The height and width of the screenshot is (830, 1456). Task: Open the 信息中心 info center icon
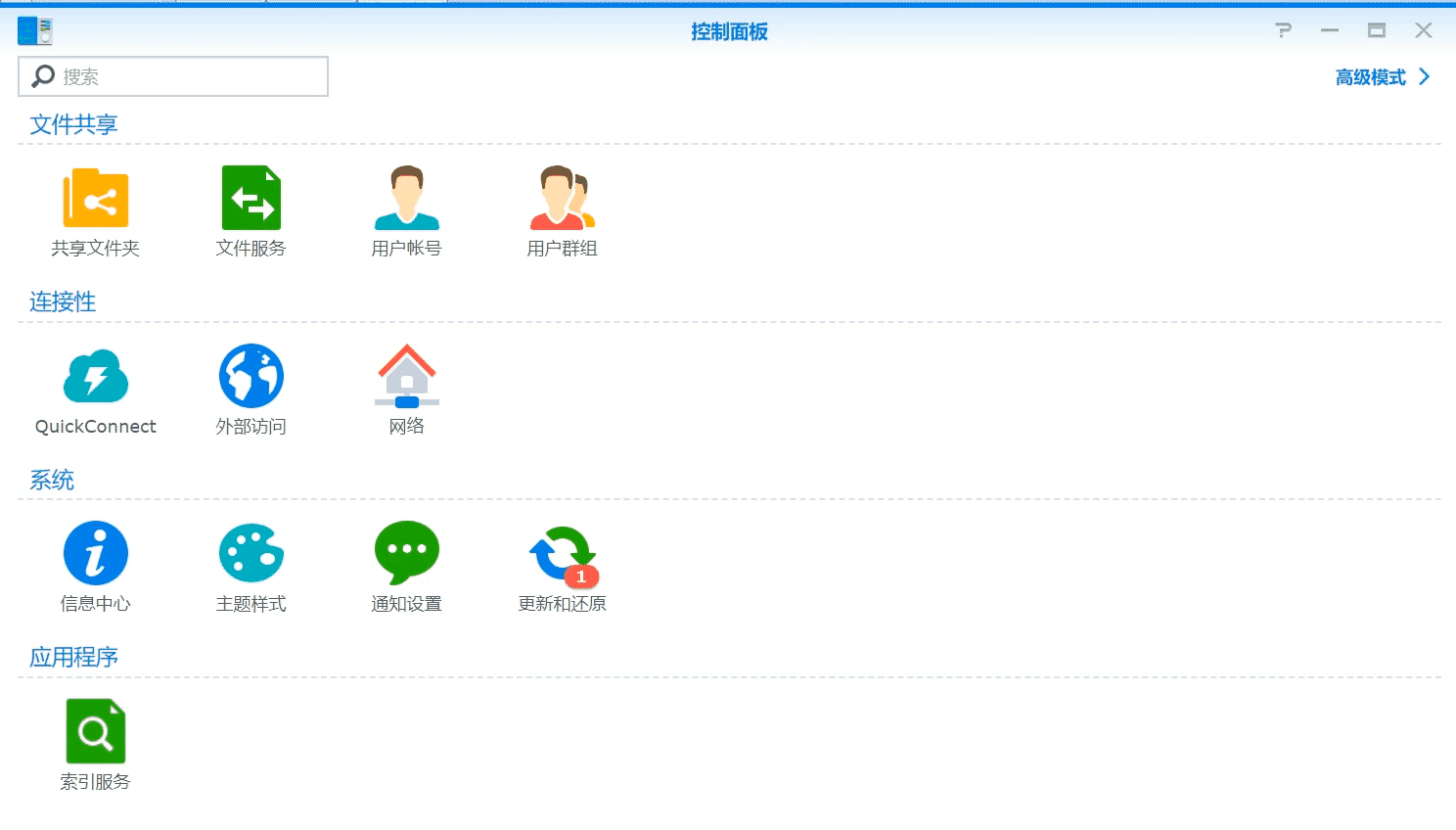pos(96,553)
